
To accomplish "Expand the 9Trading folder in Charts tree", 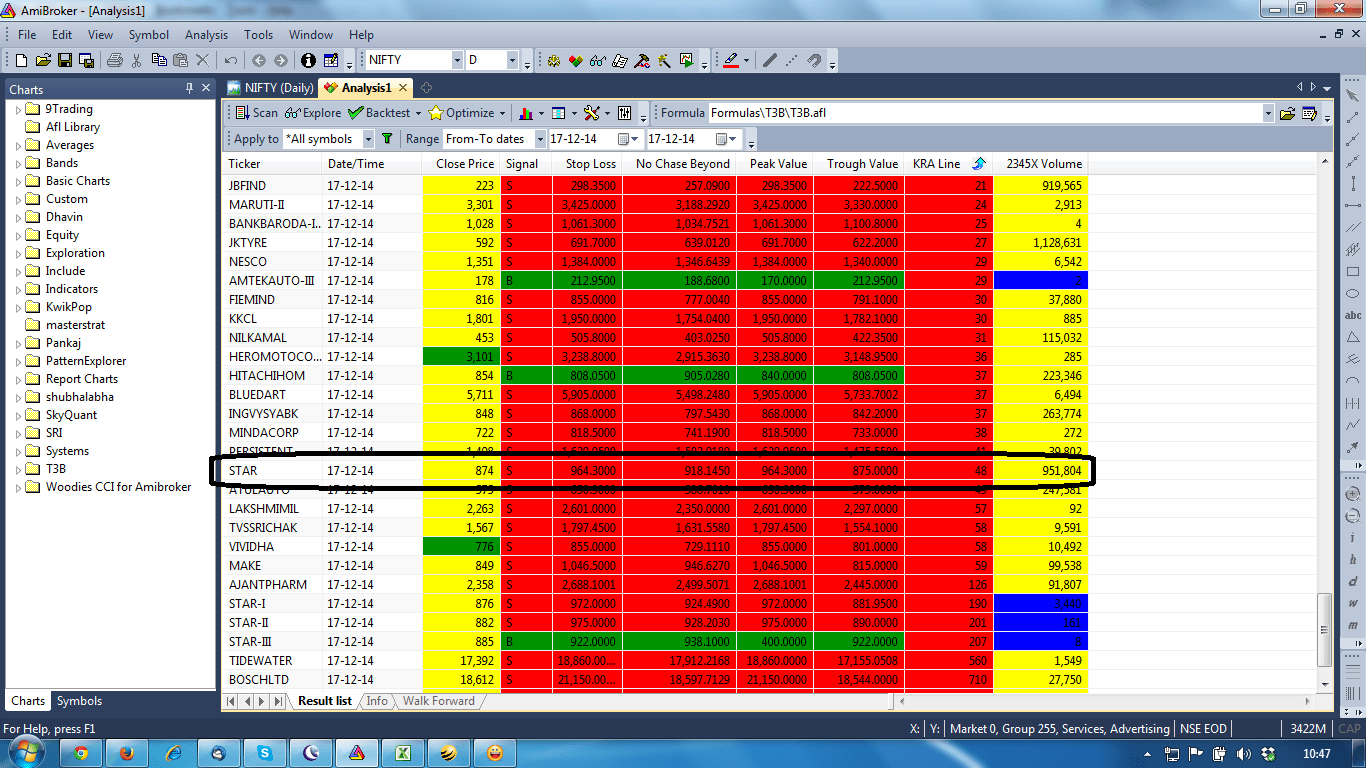I will (x=18, y=109).
